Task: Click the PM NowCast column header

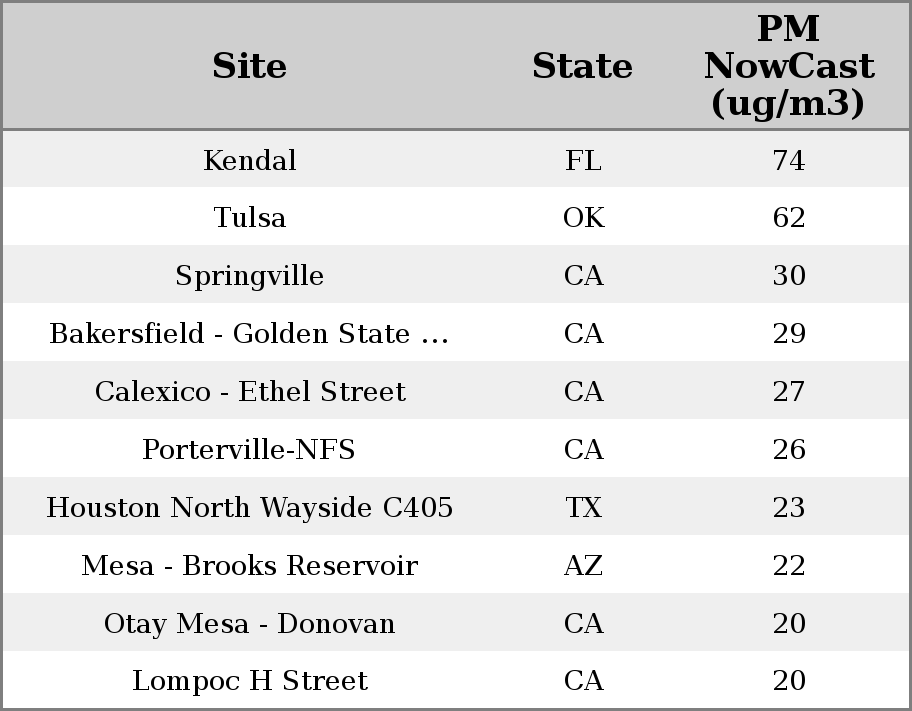Action: coord(788,66)
